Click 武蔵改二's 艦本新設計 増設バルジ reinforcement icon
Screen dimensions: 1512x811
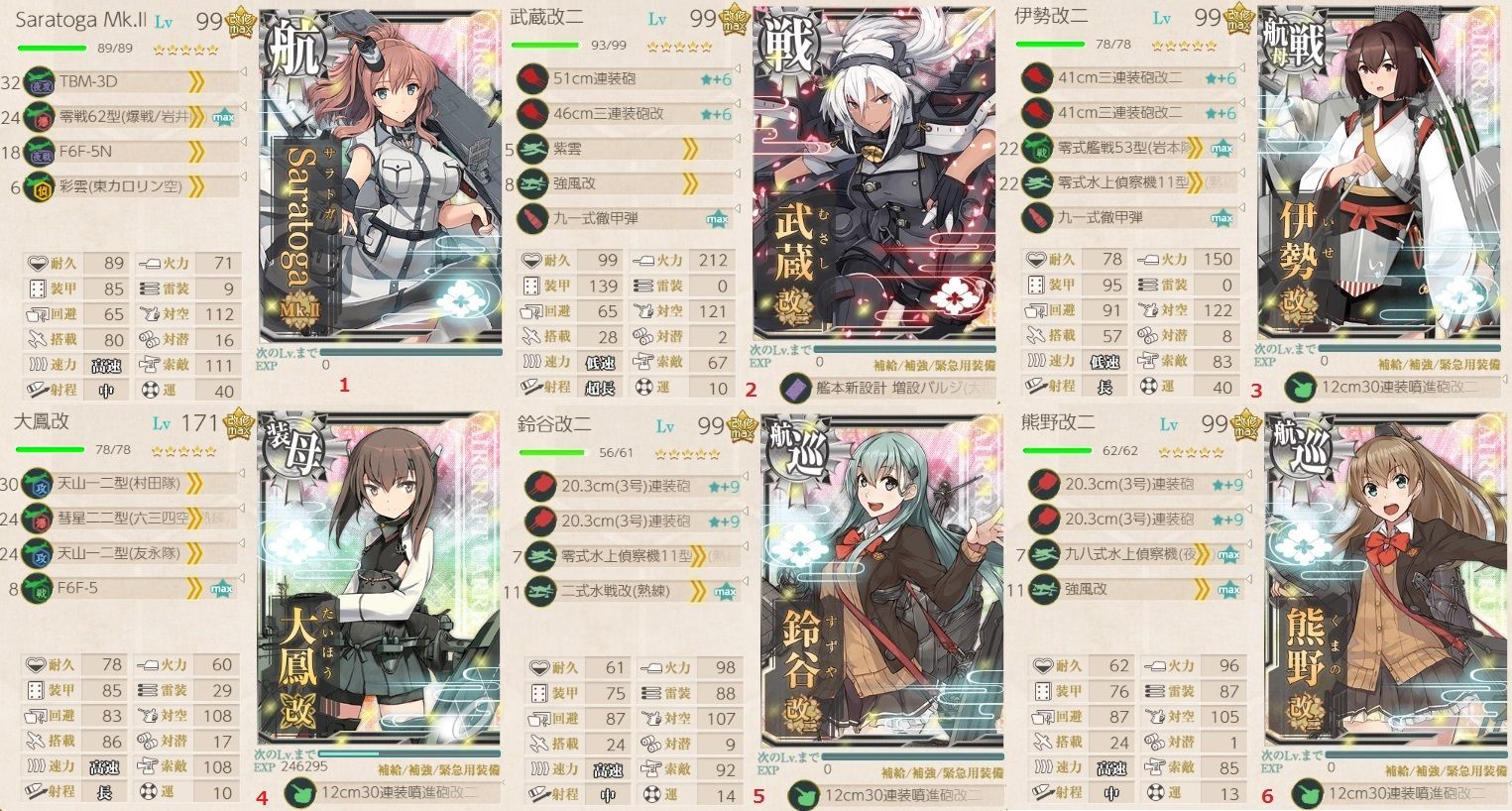coord(794,387)
